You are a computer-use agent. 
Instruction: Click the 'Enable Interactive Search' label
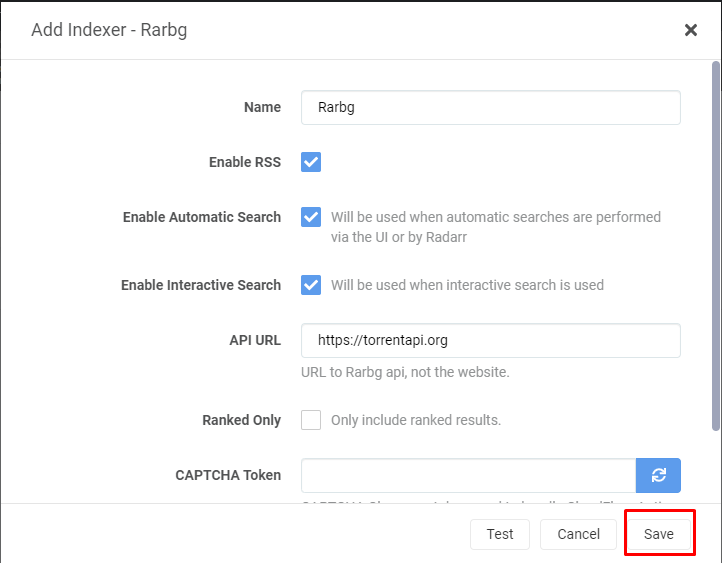(201, 285)
